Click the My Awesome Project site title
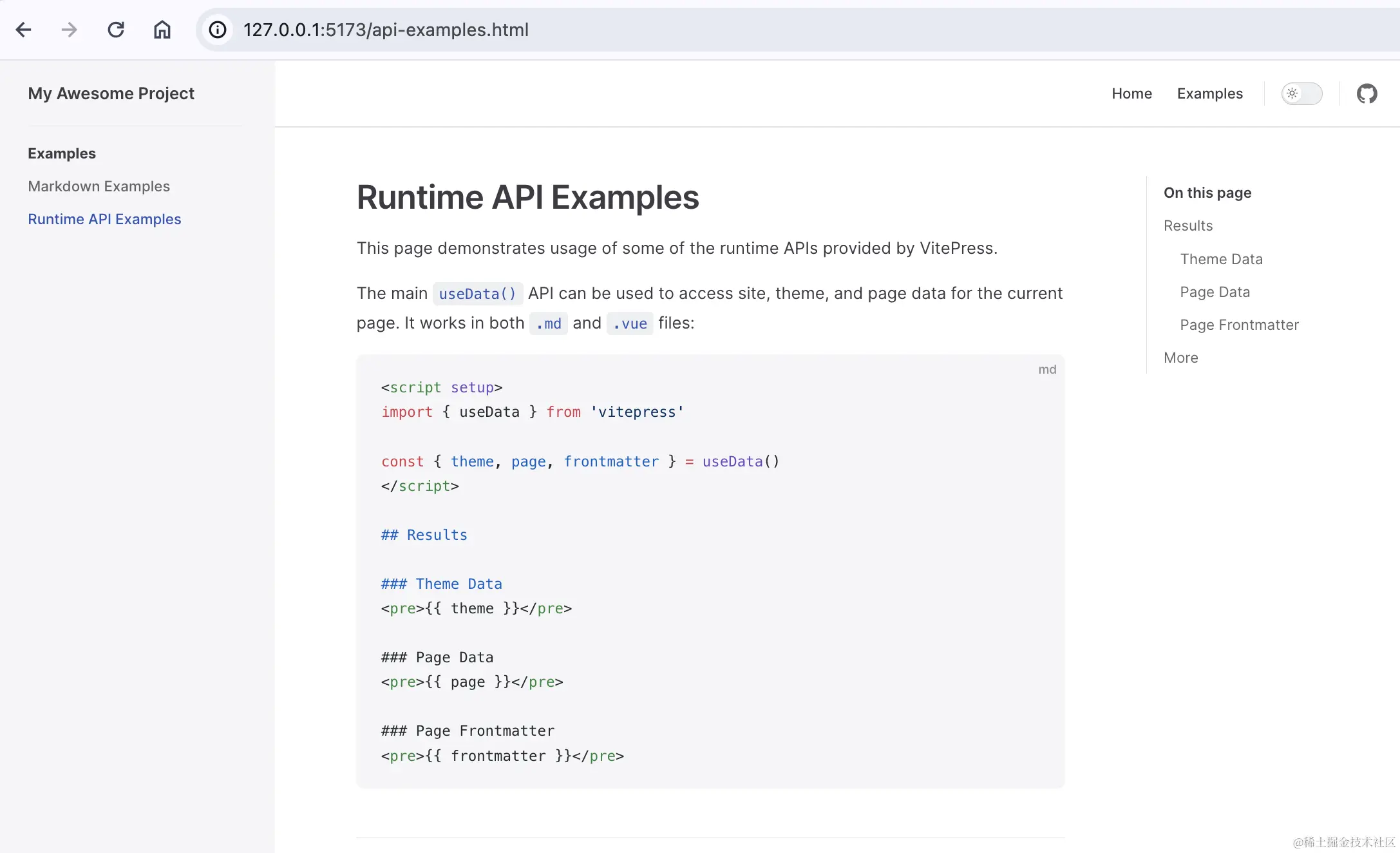This screenshot has height=853, width=1400. pyautogui.click(x=111, y=93)
